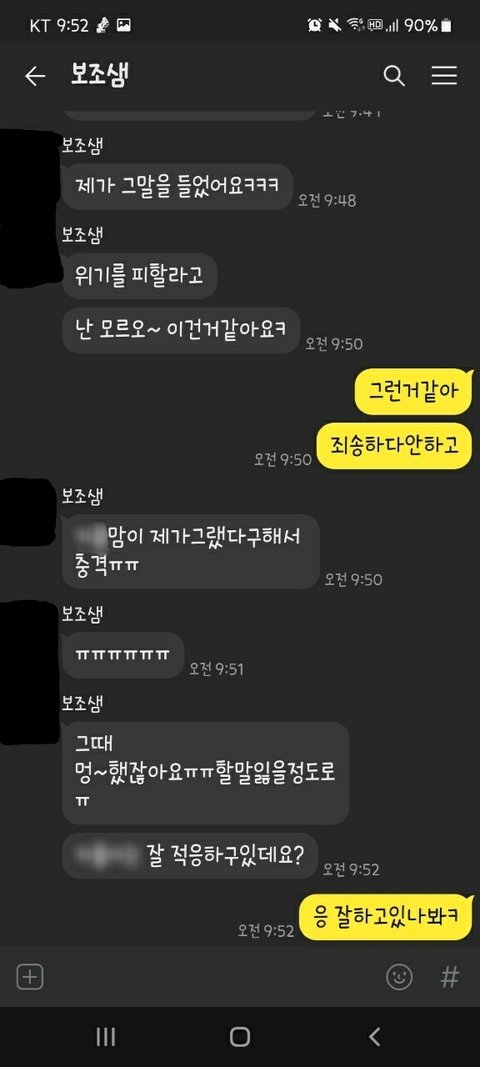Tap the Android back navigation button

click(x=374, y=1036)
